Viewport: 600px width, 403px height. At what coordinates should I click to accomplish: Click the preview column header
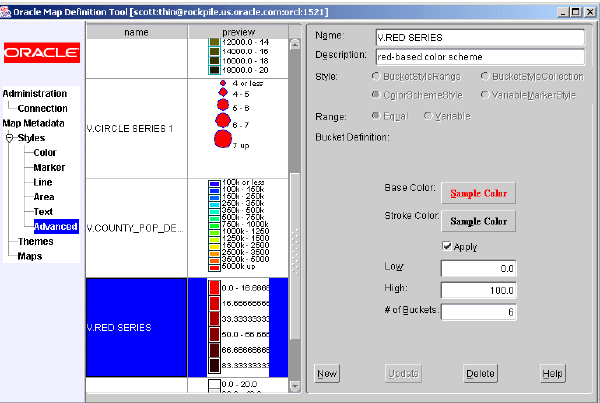pos(238,32)
